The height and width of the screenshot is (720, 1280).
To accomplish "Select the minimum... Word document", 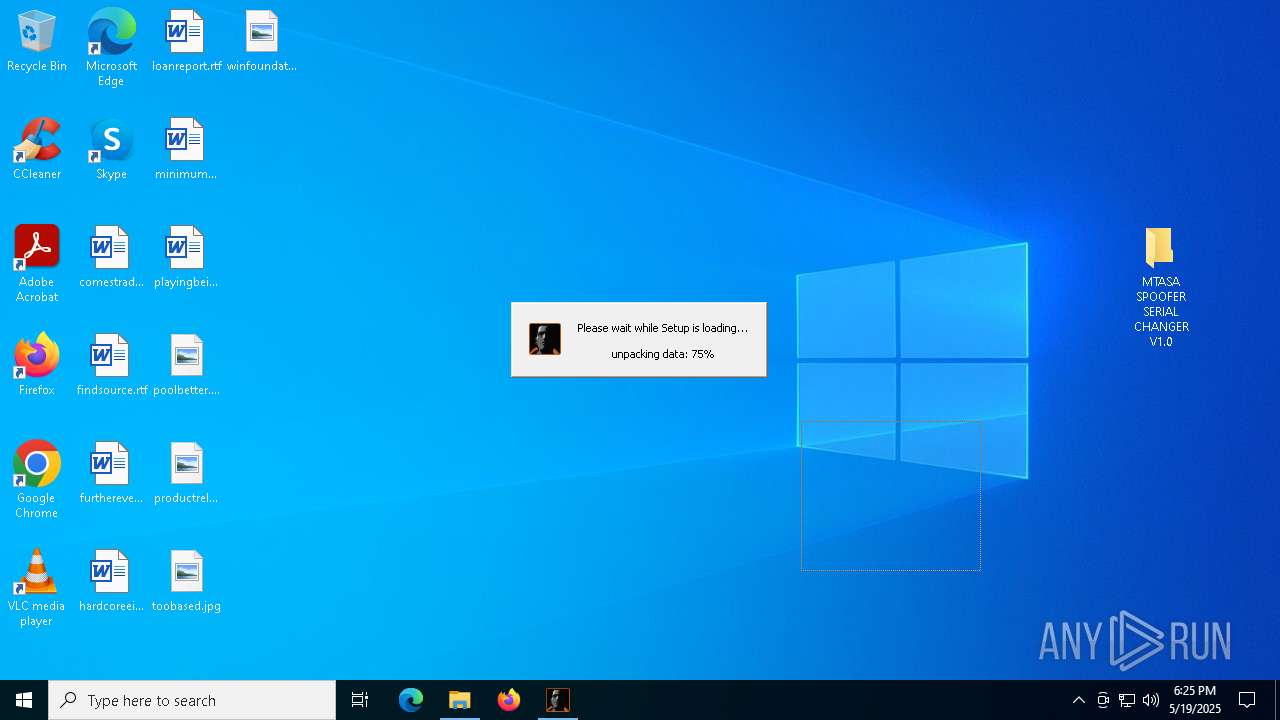I will (x=186, y=149).
